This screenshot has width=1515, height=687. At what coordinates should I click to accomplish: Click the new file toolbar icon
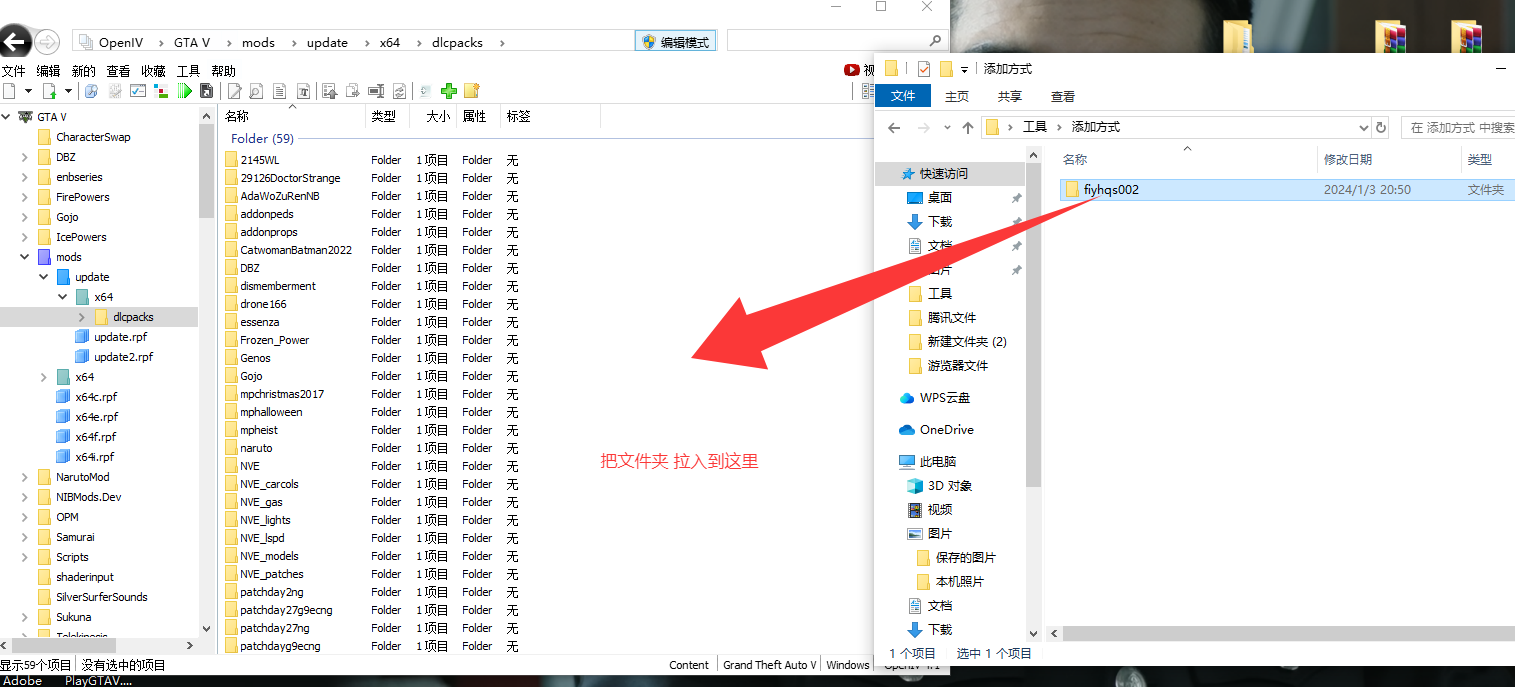(9, 91)
